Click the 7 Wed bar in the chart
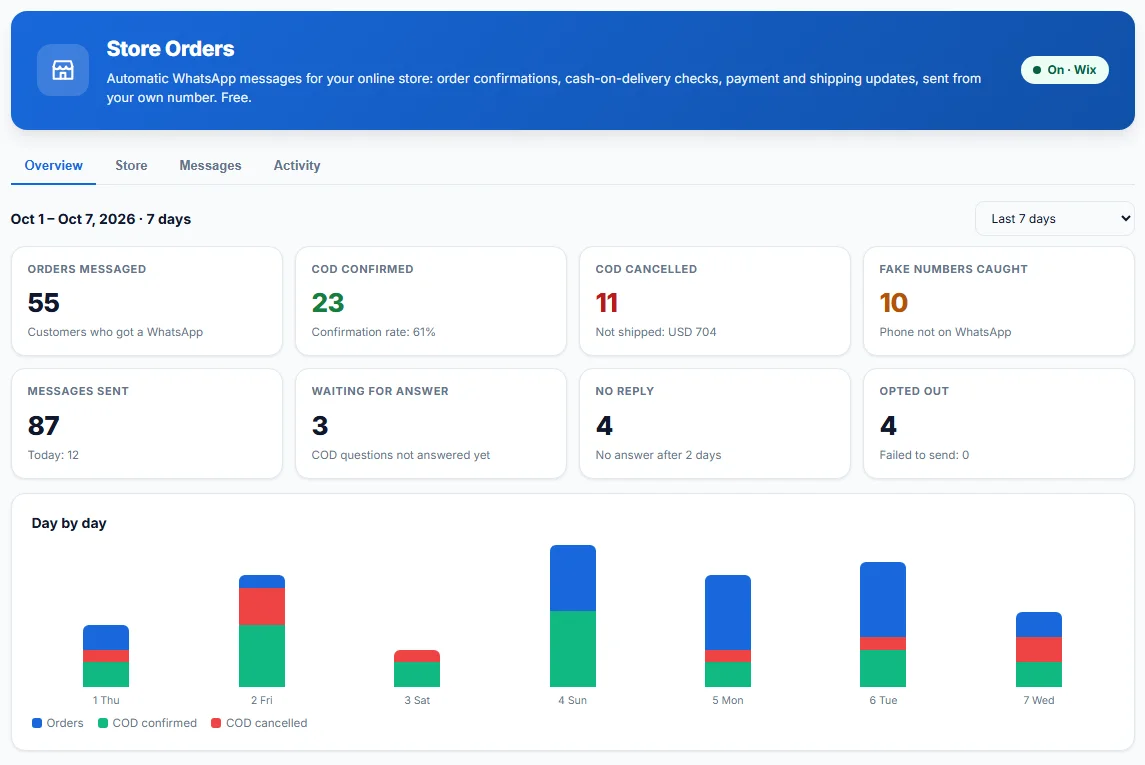 point(1038,649)
